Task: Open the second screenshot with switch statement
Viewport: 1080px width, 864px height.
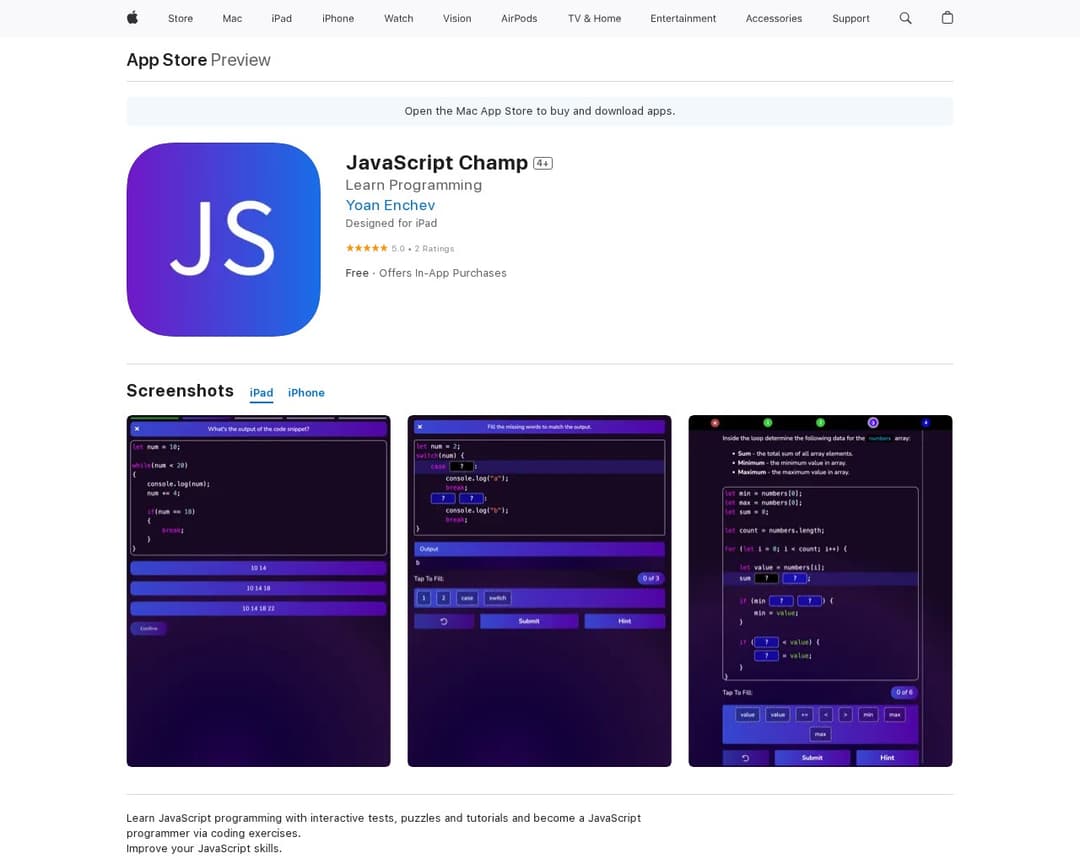Action: click(539, 590)
